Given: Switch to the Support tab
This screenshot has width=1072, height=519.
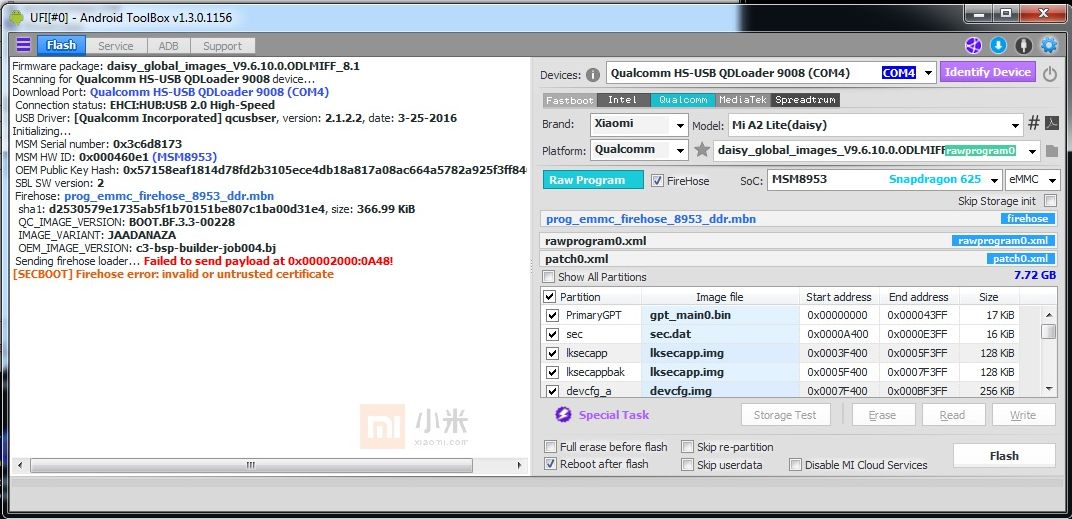Looking at the screenshot, I should 222,46.
